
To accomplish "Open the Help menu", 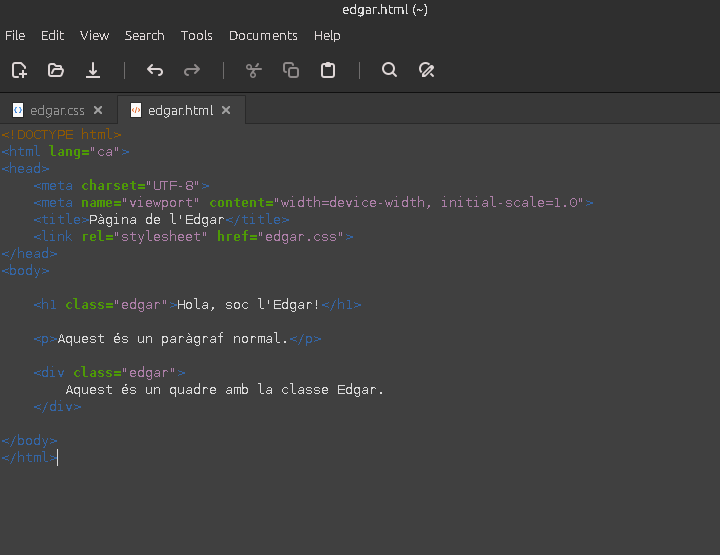I will (327, 35).
